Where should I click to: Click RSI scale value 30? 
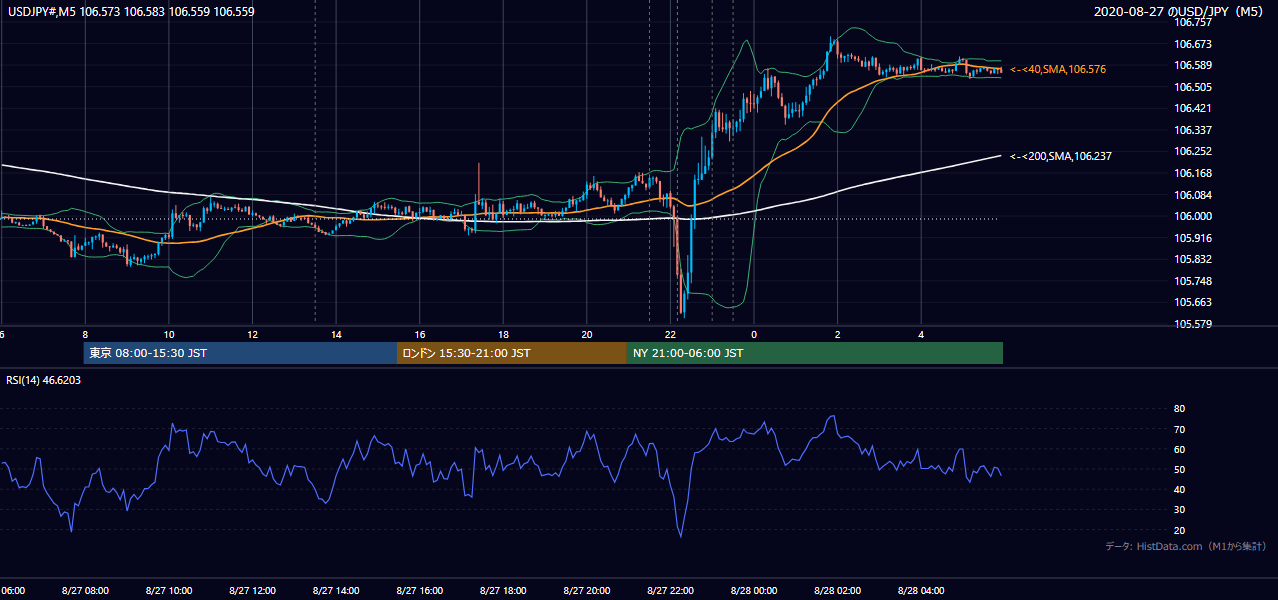1179,509
